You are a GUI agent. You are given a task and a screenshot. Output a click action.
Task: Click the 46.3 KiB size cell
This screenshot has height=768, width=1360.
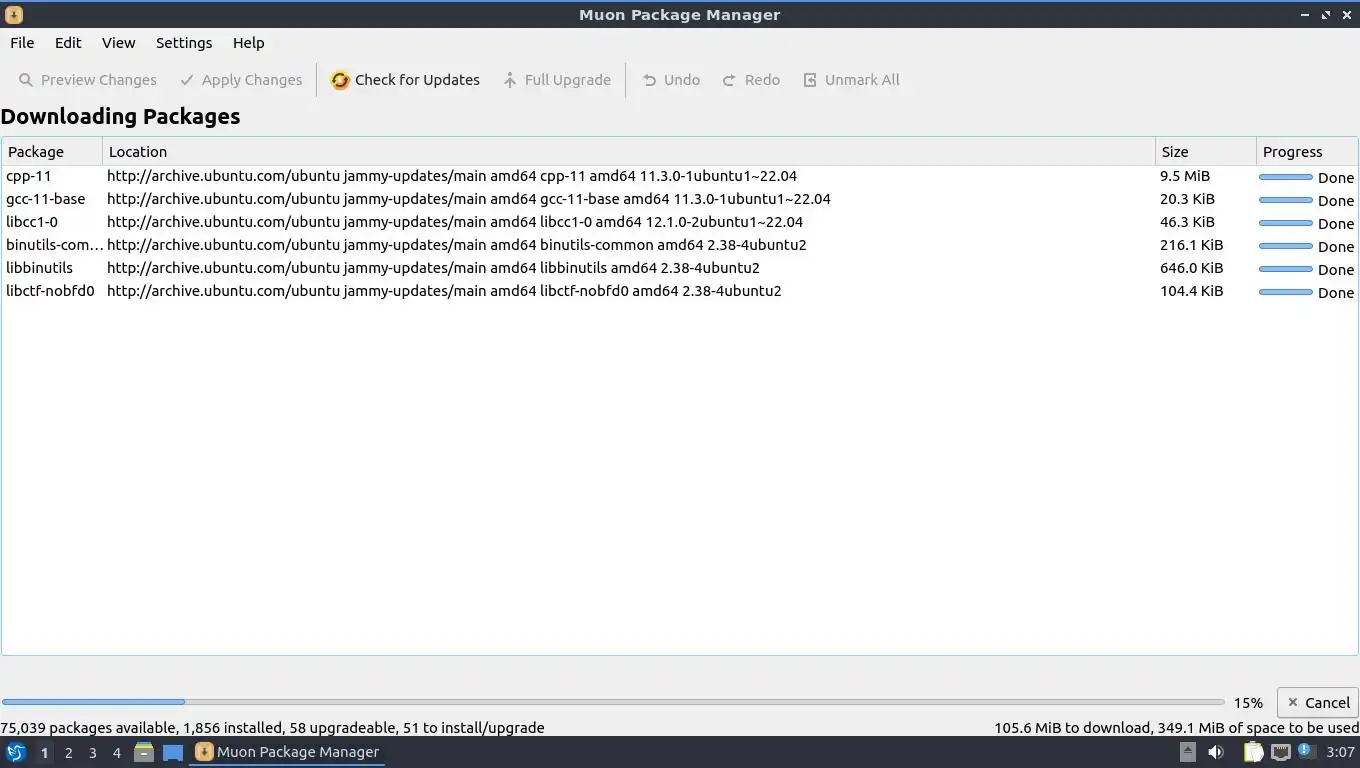tap(1187, 222)
